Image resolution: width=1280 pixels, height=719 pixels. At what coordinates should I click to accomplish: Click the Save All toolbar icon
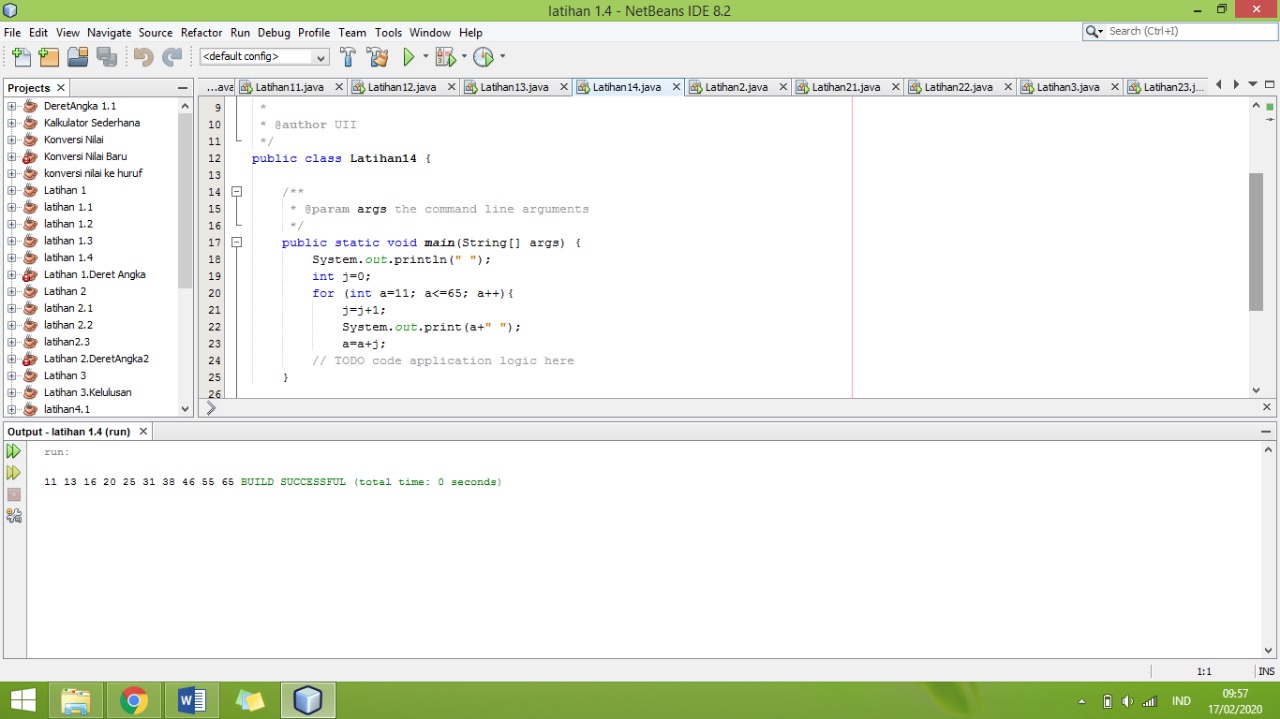pyautogui.click(x=106, y=57)
